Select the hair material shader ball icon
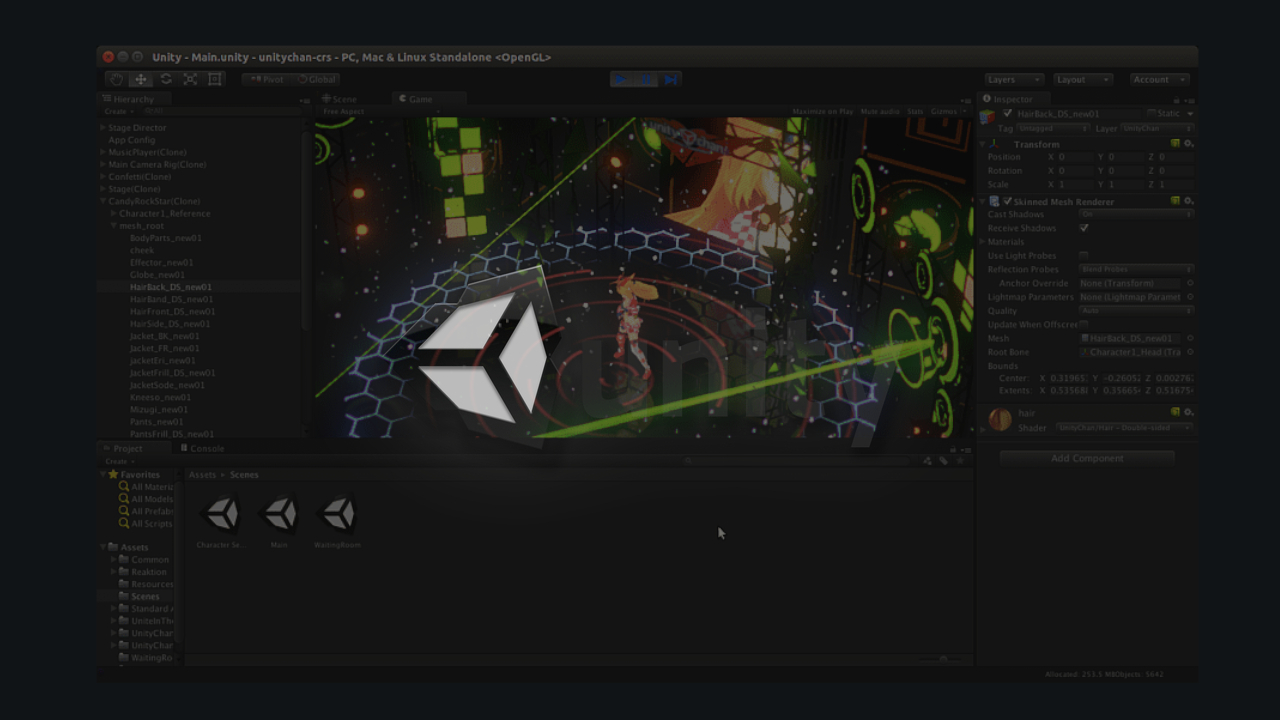The height and width of the screenshot is (720, 1280). (1000, 417)
